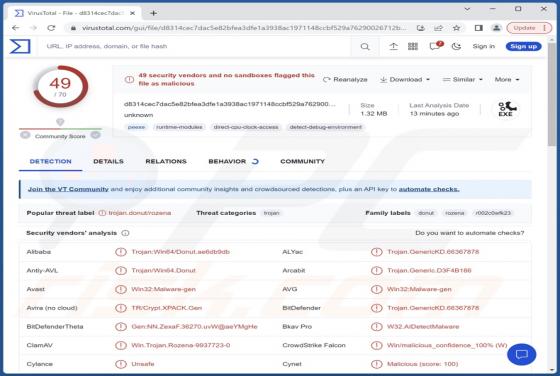Open a new browser tab
Viewport: 560px width, 376px height.
tap(154, 13)
